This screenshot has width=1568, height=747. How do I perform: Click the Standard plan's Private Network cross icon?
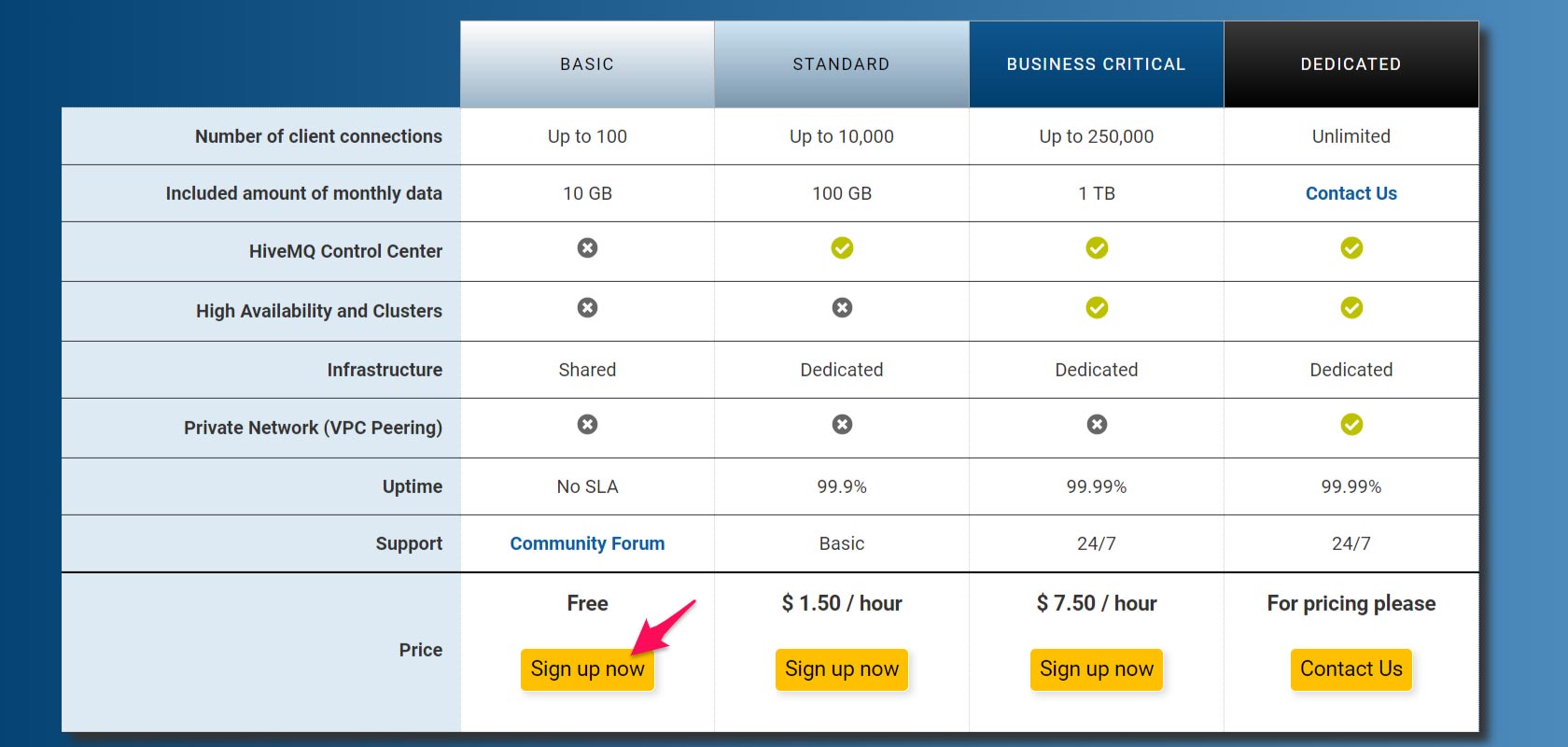pyautogui.click(x=842, y=425)
